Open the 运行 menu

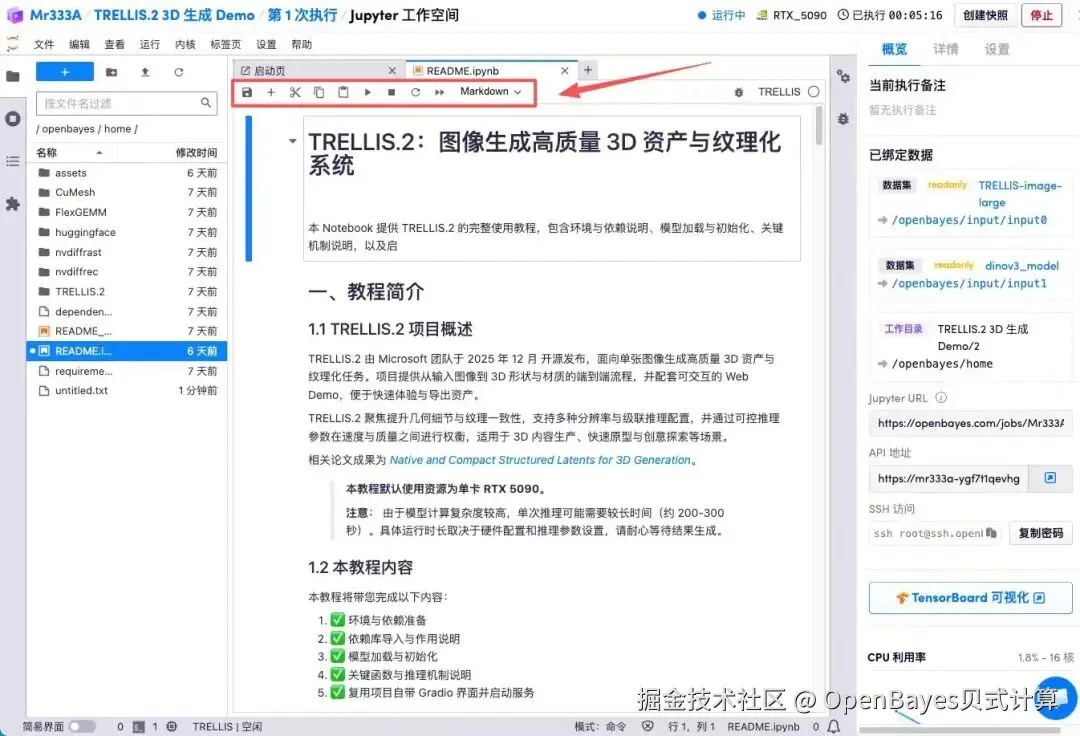(149, 44)
